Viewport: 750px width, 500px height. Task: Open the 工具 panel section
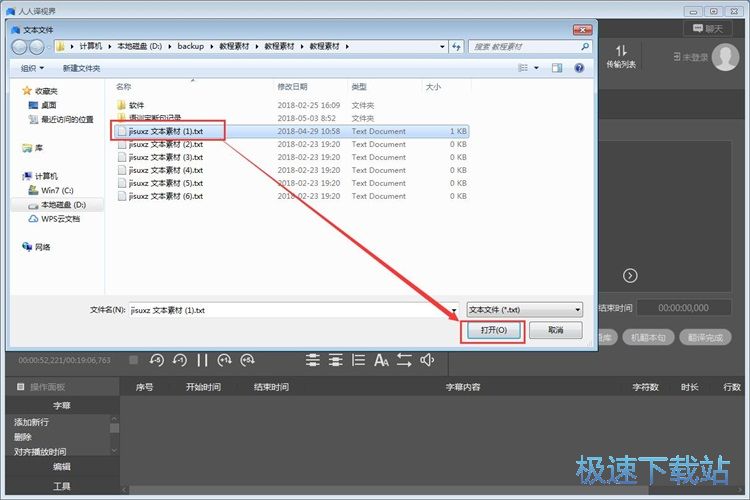click(62, 486)
